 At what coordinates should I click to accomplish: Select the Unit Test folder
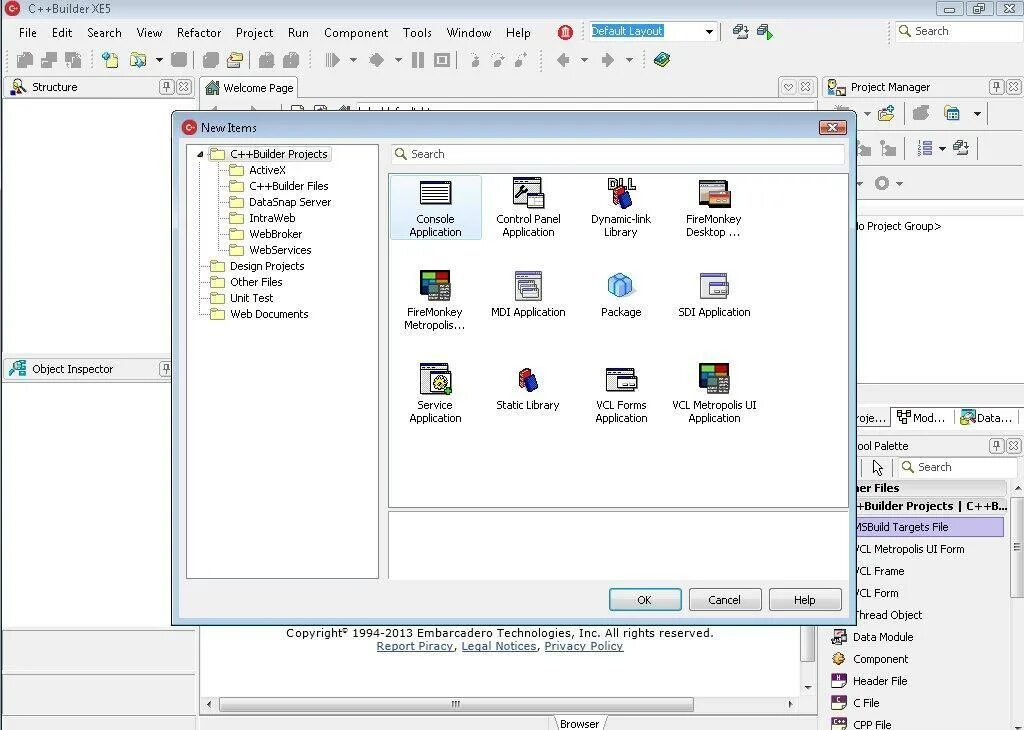[251, 298]
